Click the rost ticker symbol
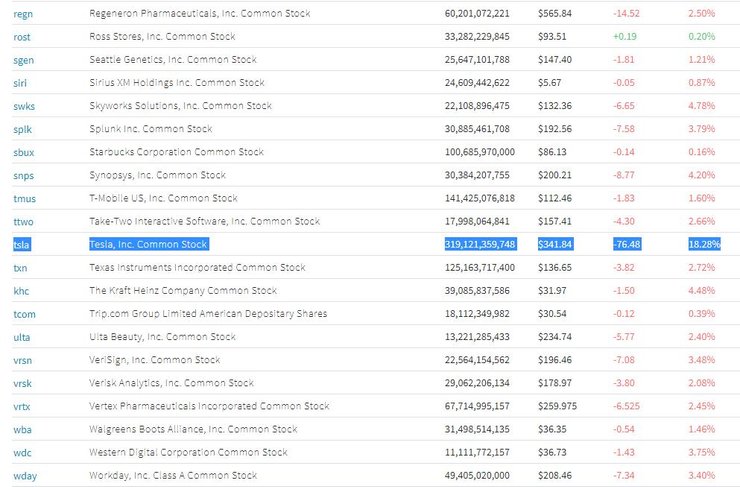The image size is (740, 487). 22,37
